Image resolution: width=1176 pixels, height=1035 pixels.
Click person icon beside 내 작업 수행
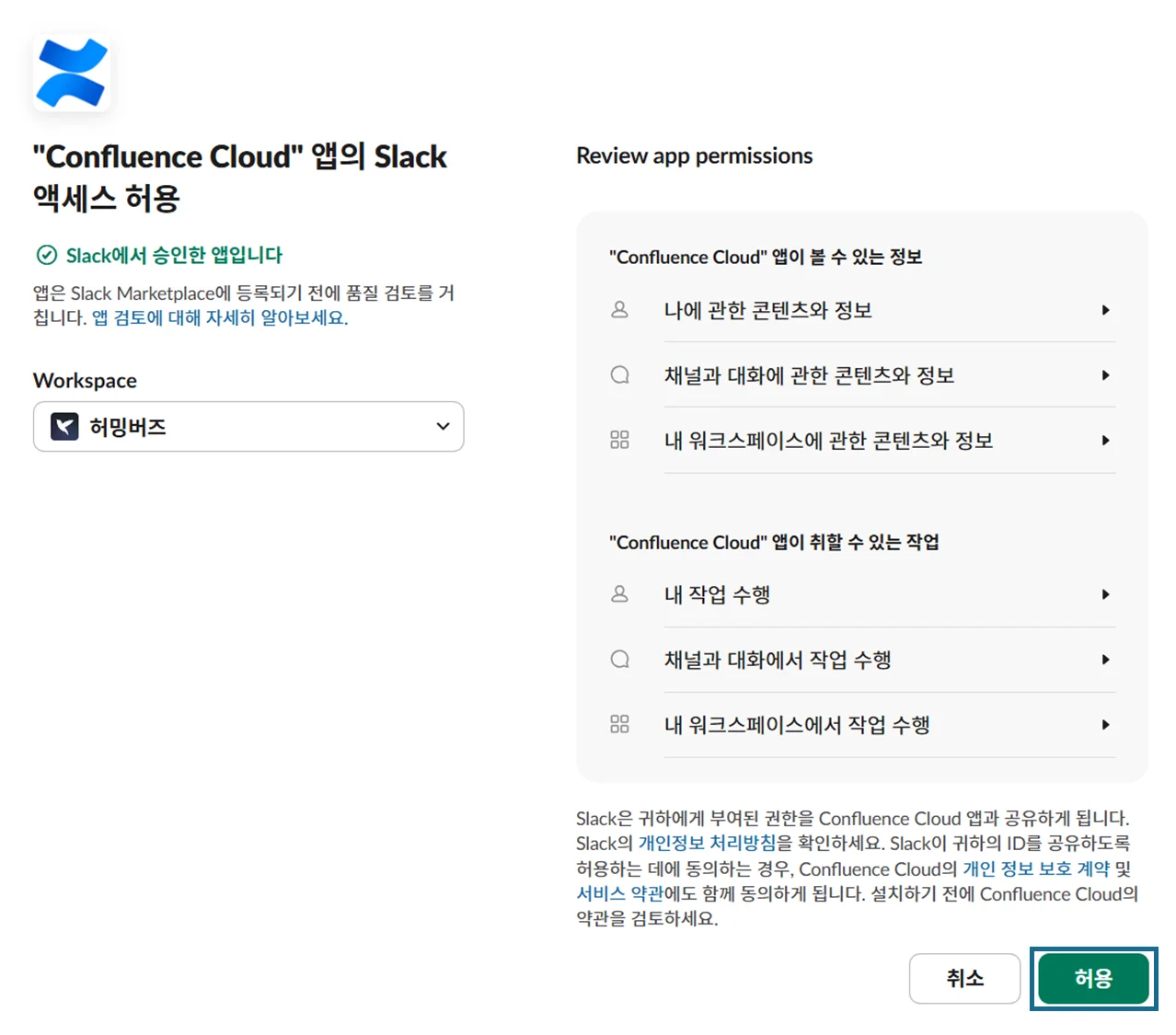click(x=619, y=594)
